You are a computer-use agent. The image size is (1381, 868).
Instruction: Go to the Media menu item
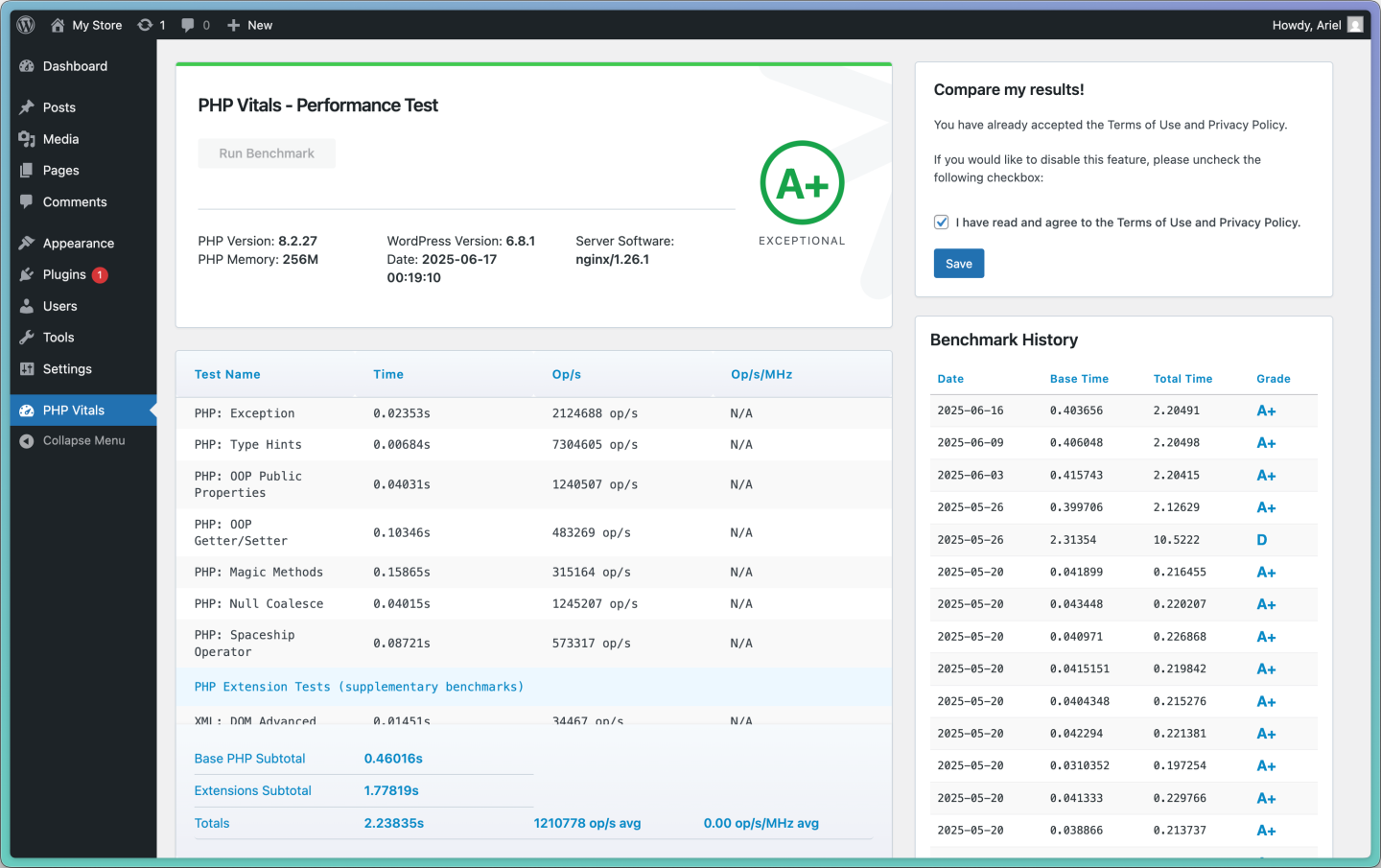tap(60, 139)
